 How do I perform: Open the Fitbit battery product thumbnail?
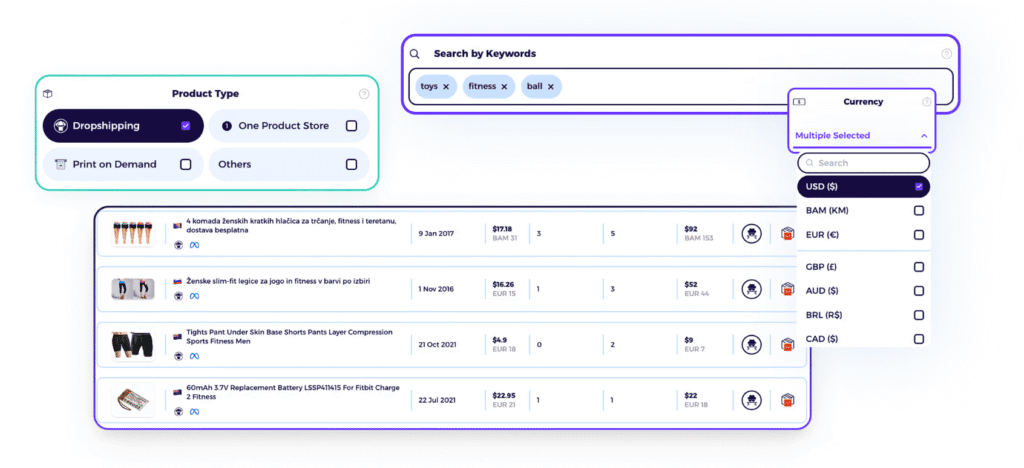point(133,401)
